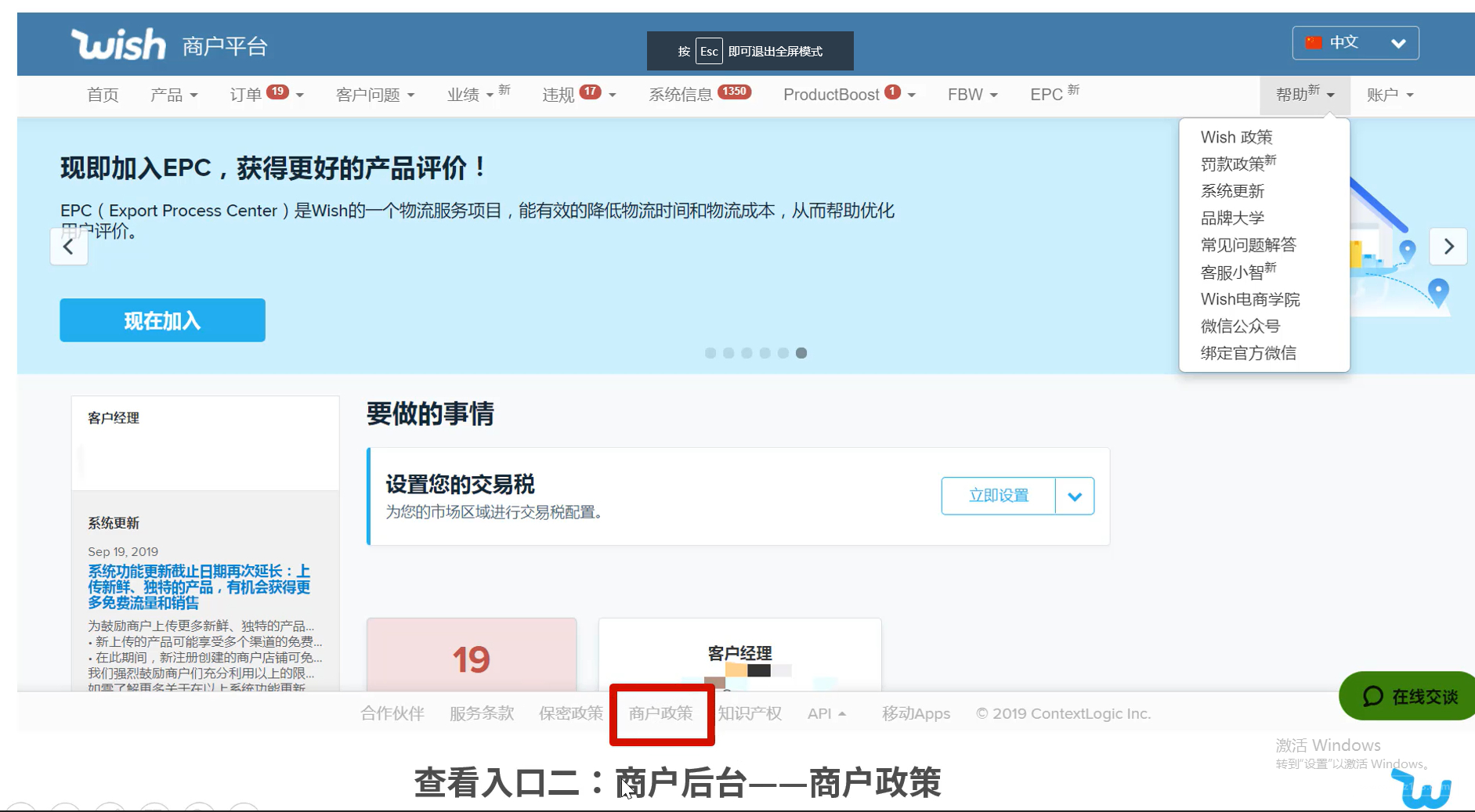Select 客服小智 in help menu
Image resolution: width=1475 pixels, height=812 pixels.
coord(1238,272)
